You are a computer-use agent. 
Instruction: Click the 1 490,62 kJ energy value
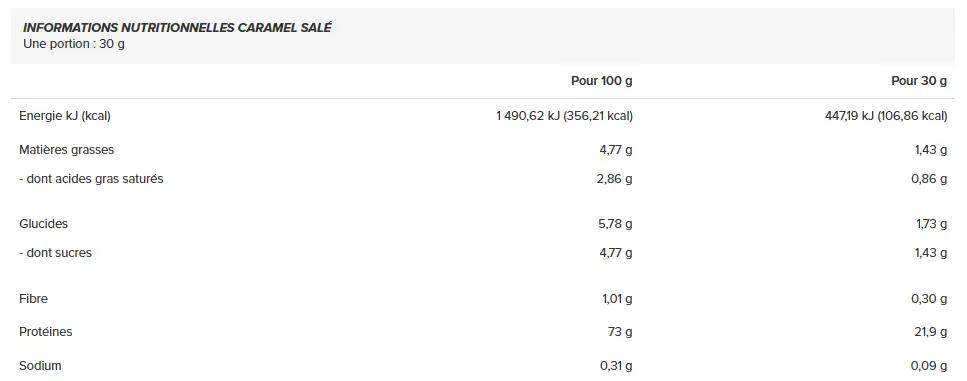pos(564,116)
